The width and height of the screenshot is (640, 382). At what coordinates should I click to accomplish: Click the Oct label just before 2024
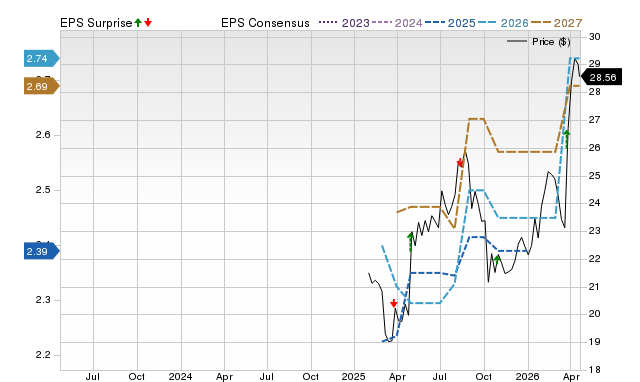click(x=137, y=376)
